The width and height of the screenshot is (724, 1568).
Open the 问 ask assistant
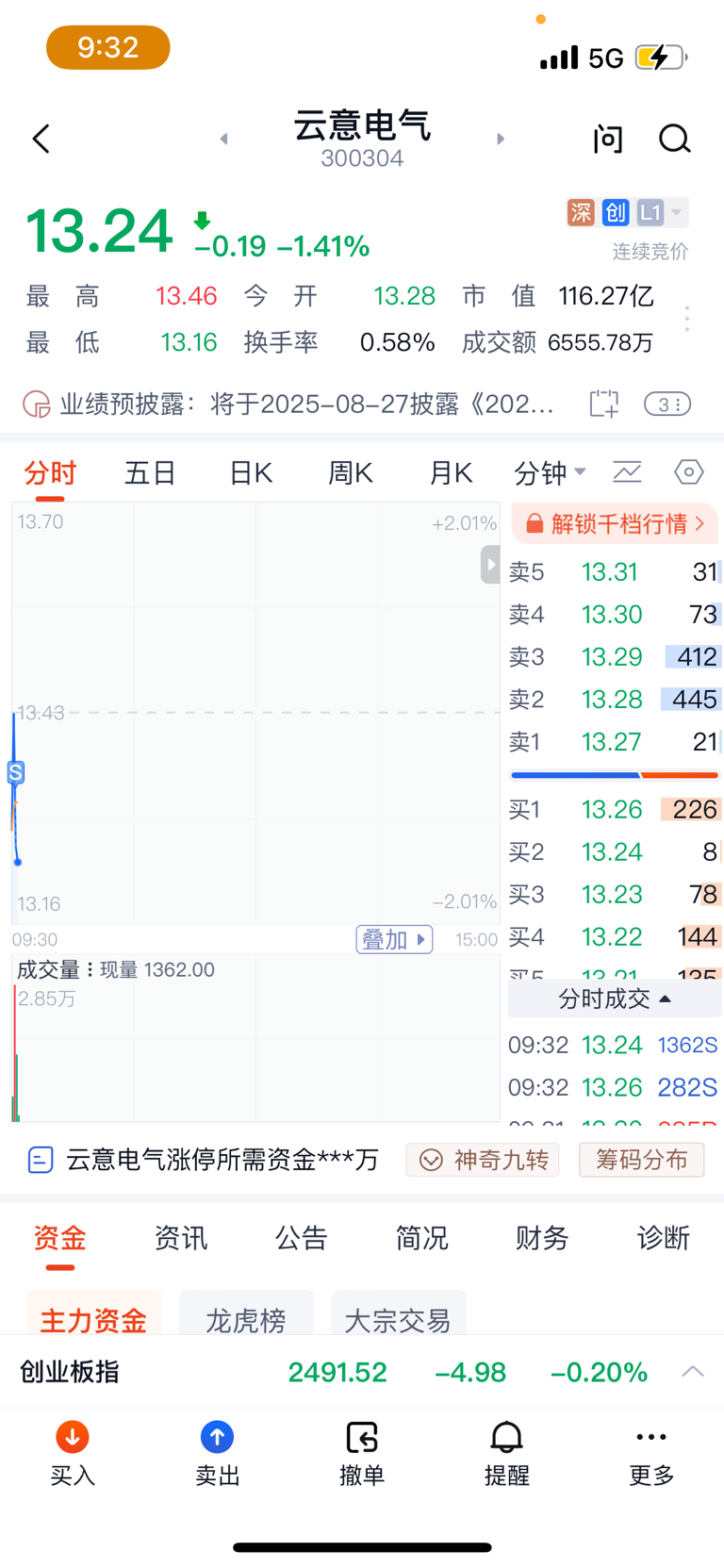point(608,140)
